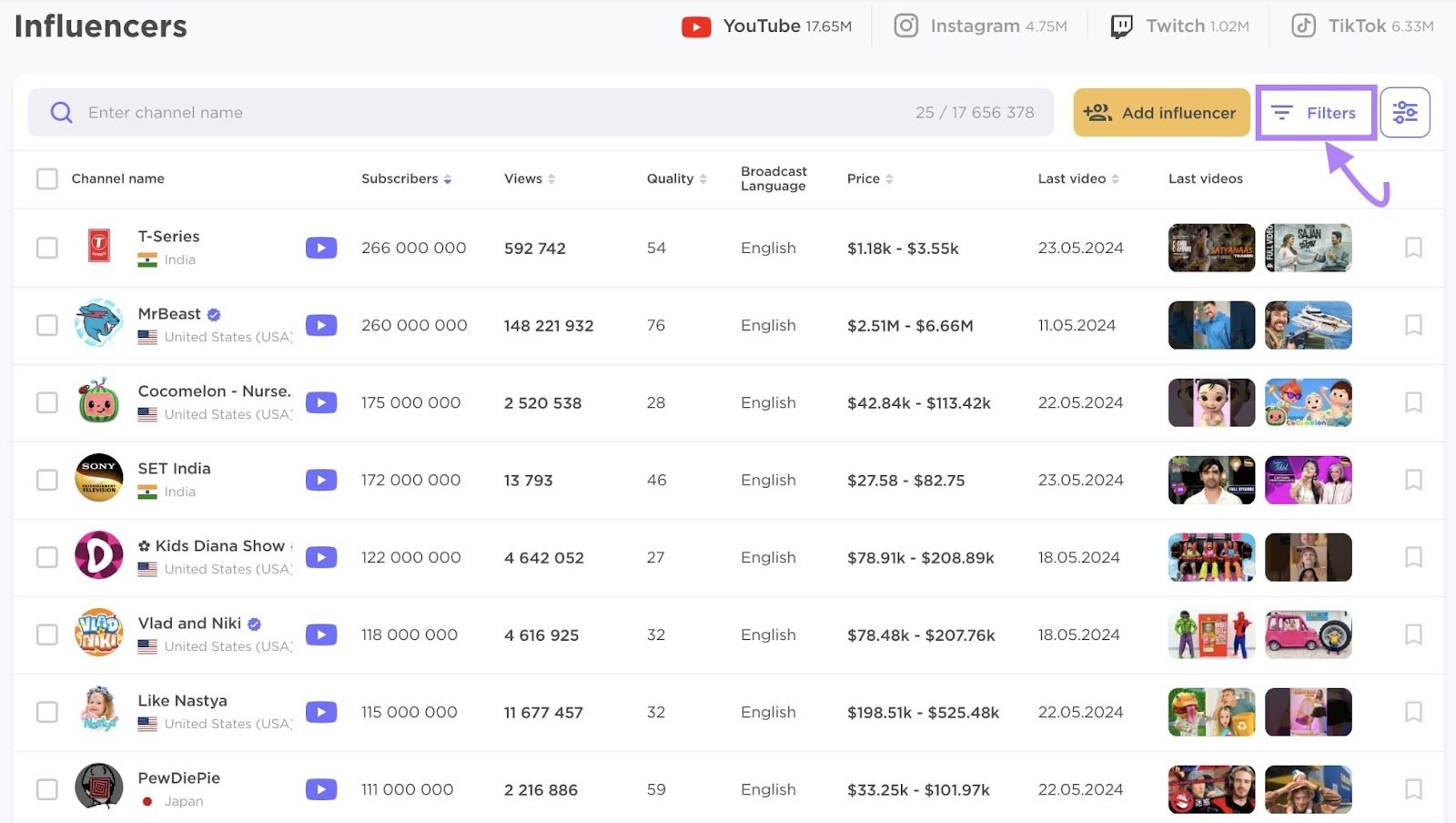The height and width of the screenshot is (823, 1456).
Task: Sort the Price column
Action: point(891,178)
